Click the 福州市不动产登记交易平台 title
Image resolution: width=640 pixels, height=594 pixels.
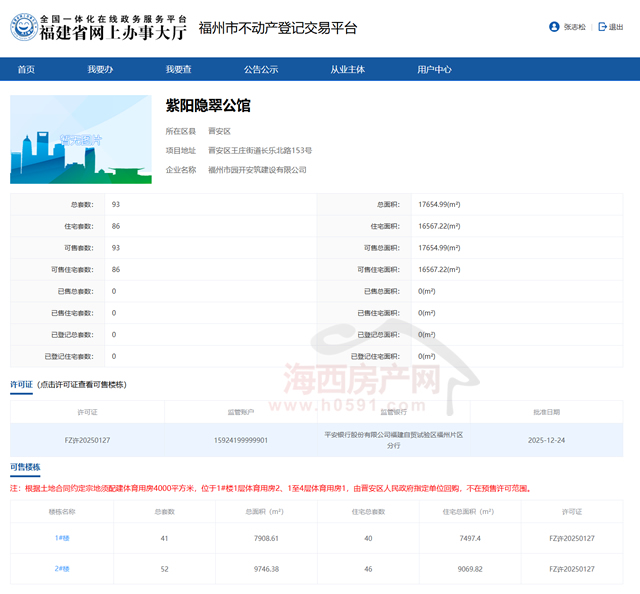point(277,28)
